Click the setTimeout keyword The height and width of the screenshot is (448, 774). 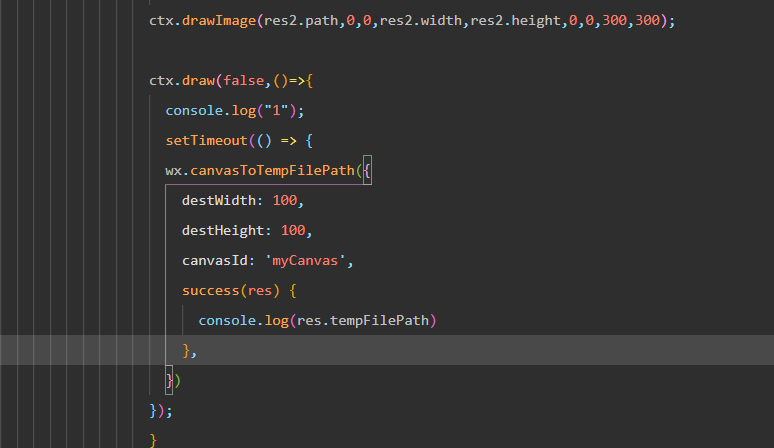click(x=206, y=141)
